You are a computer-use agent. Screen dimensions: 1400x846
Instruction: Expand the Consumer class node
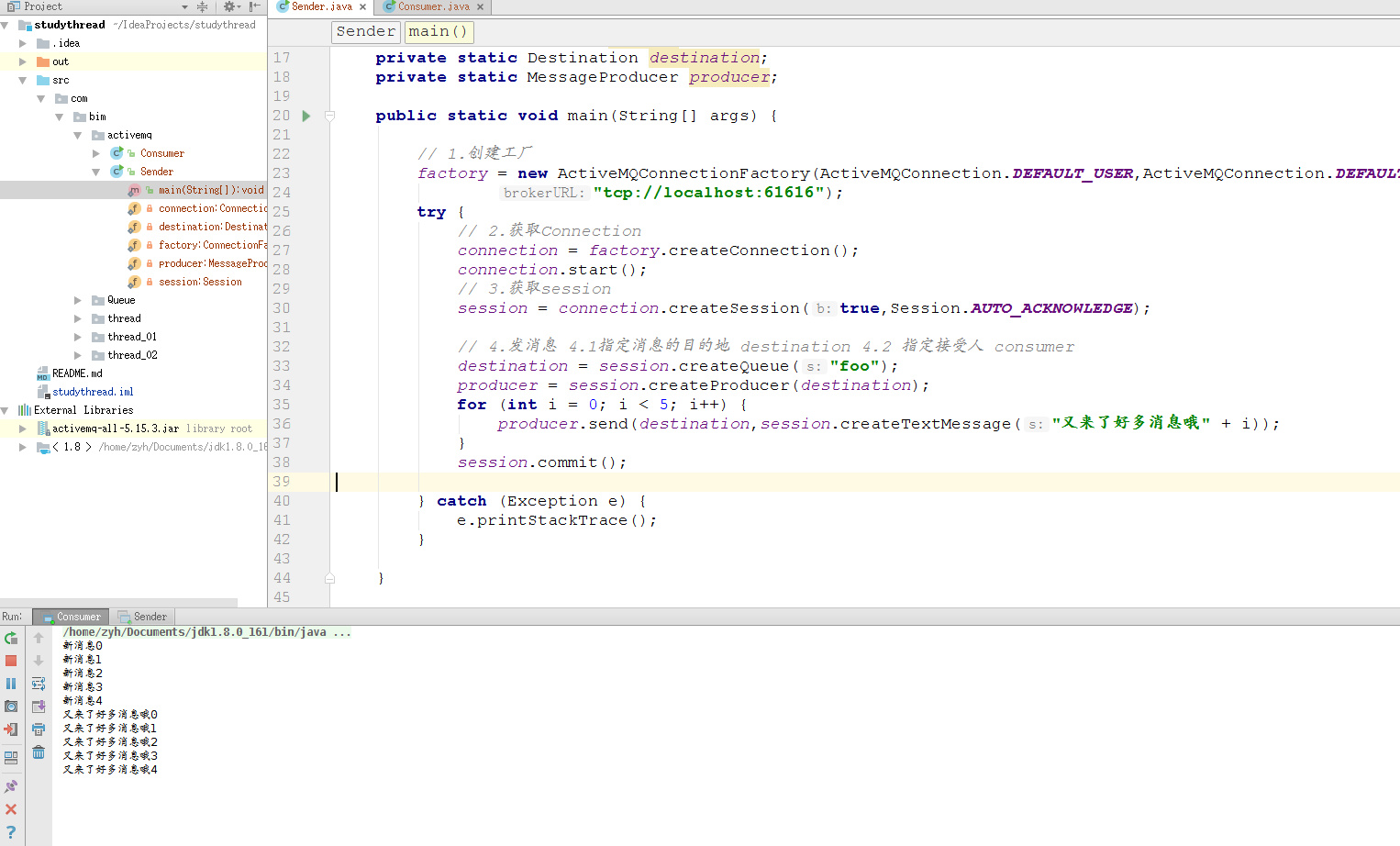pos(96,153)
